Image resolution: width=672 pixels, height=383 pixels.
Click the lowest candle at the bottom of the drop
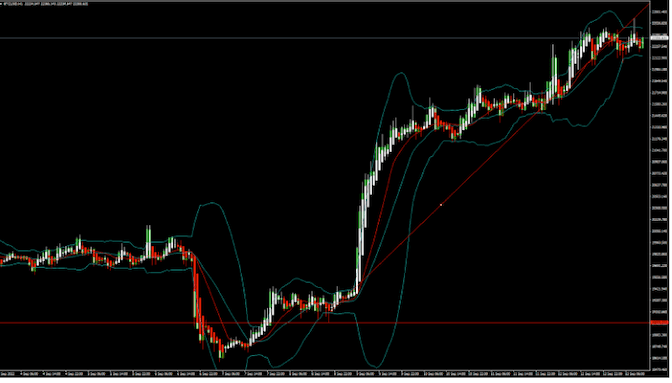coord(222,353)
